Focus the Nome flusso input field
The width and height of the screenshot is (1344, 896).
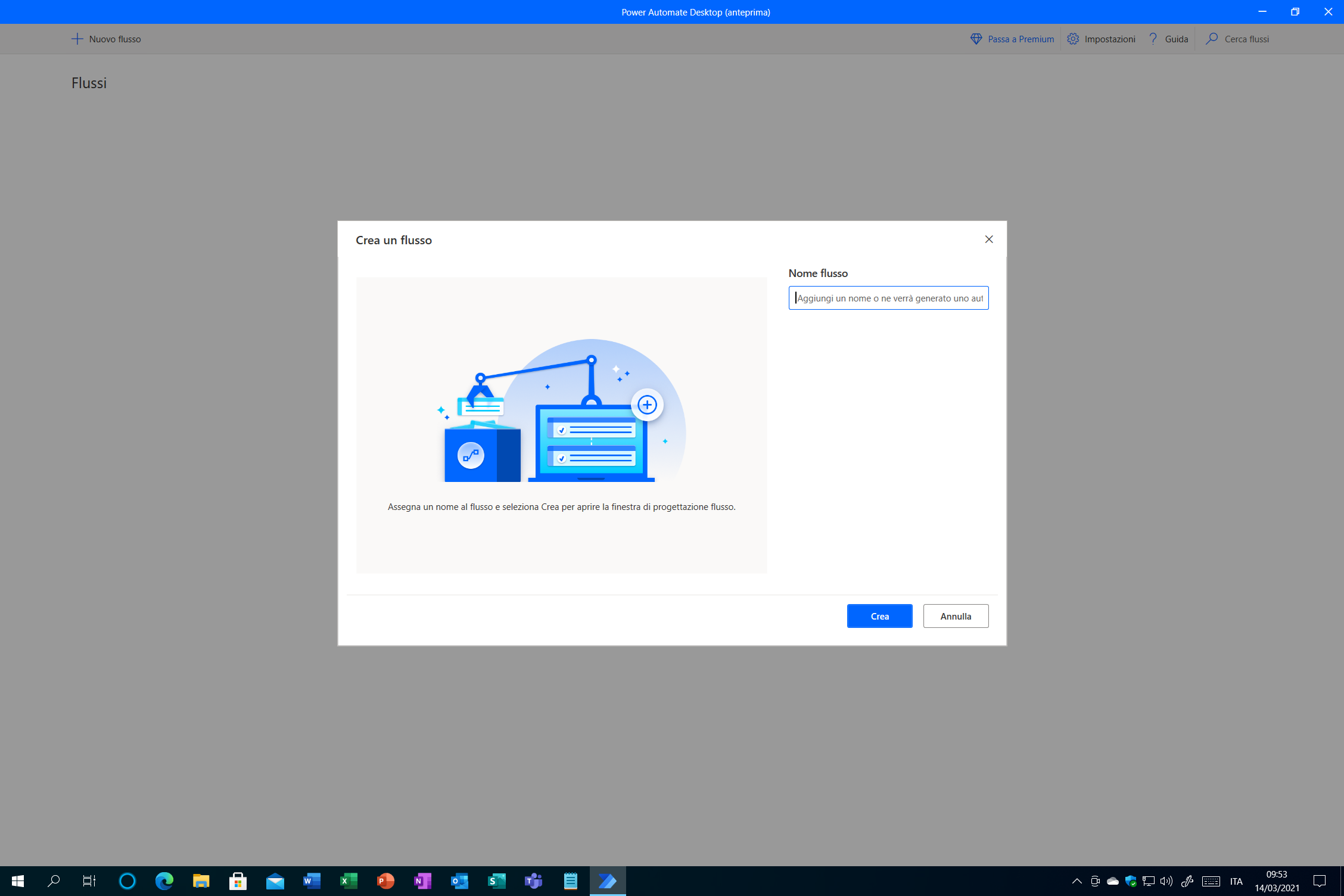(888, 298)
